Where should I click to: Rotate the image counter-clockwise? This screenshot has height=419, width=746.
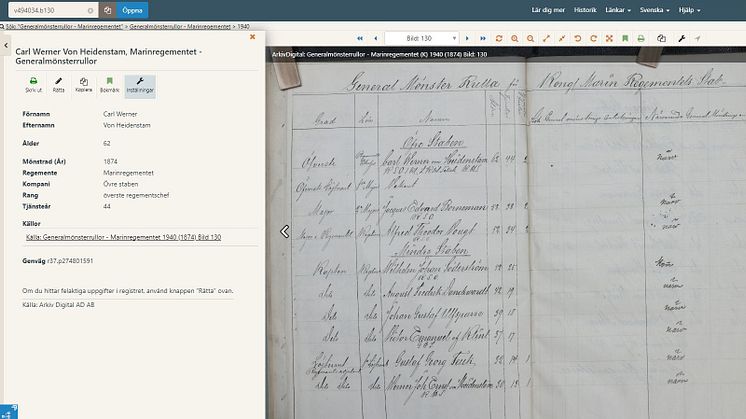click(577, 38)
